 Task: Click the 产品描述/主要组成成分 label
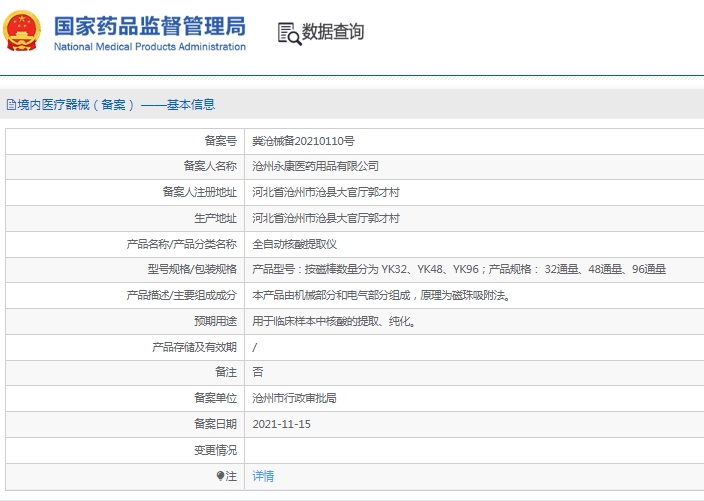click(x=181, y=295)
